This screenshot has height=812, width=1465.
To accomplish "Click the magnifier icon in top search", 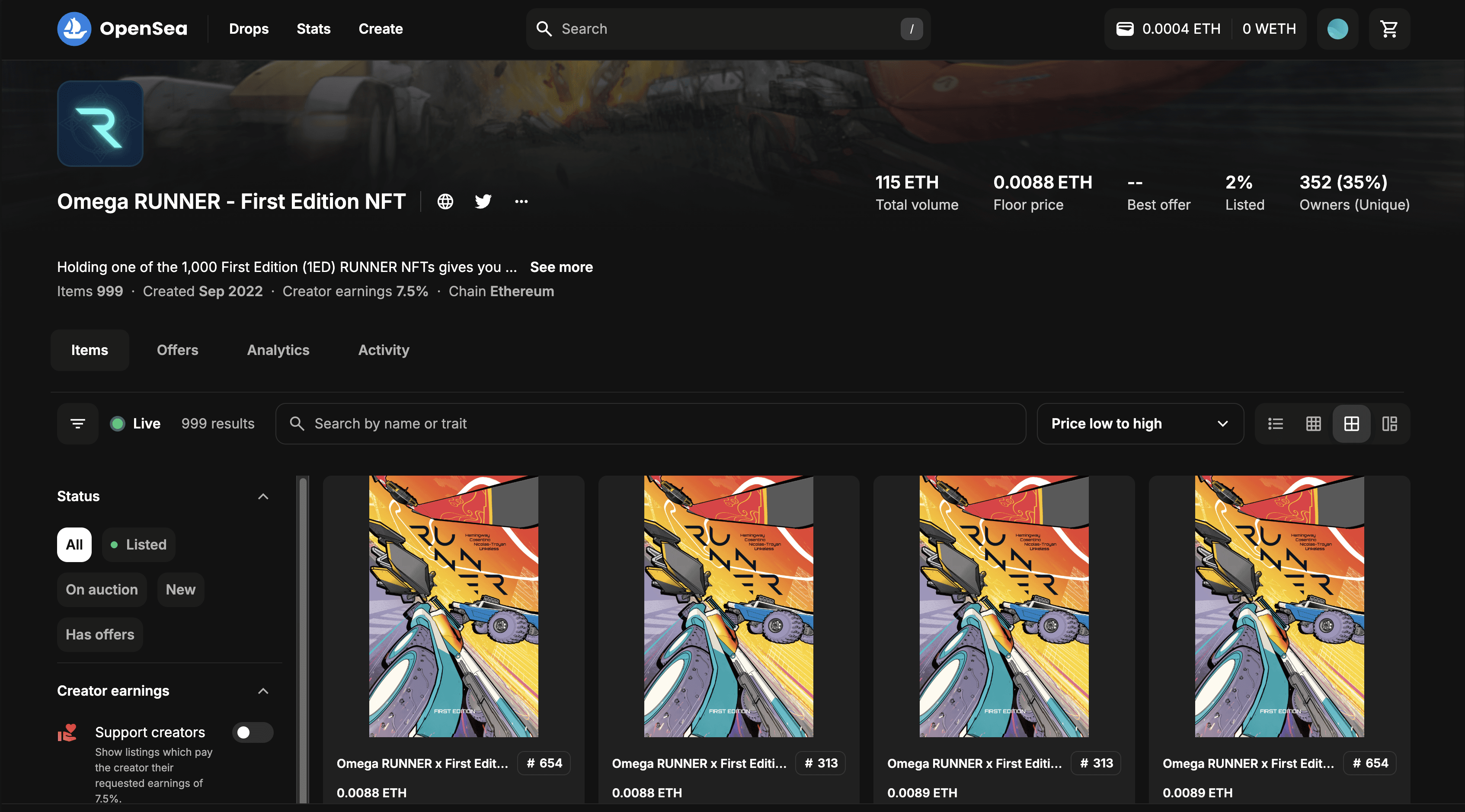I will [x=544, y=29].
